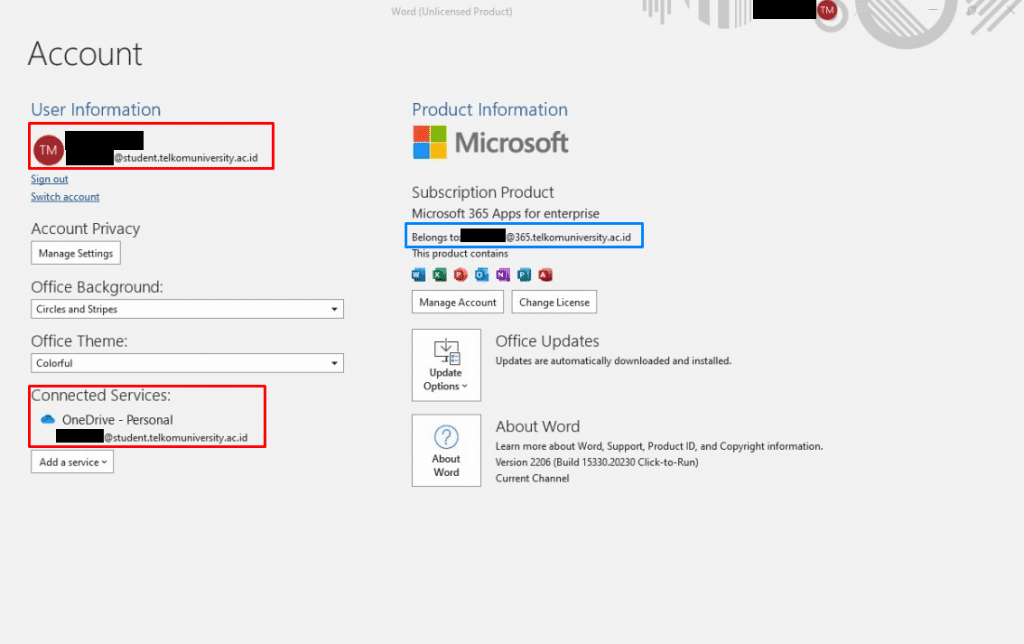Image resolution: width=1024 pixels, height=644 pixels.
Task: Click the Outlook icon in product contents
Action: (482, 275)
